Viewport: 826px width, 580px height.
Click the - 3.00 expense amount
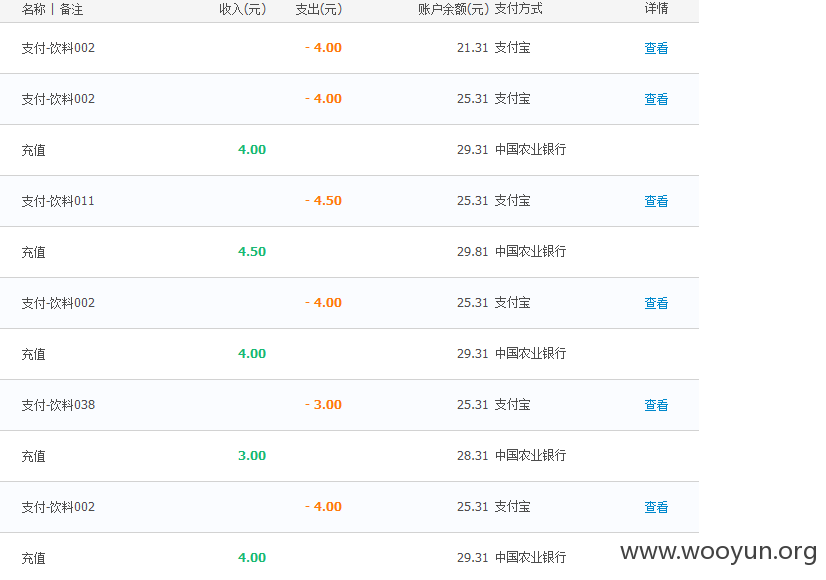point(323,404)
